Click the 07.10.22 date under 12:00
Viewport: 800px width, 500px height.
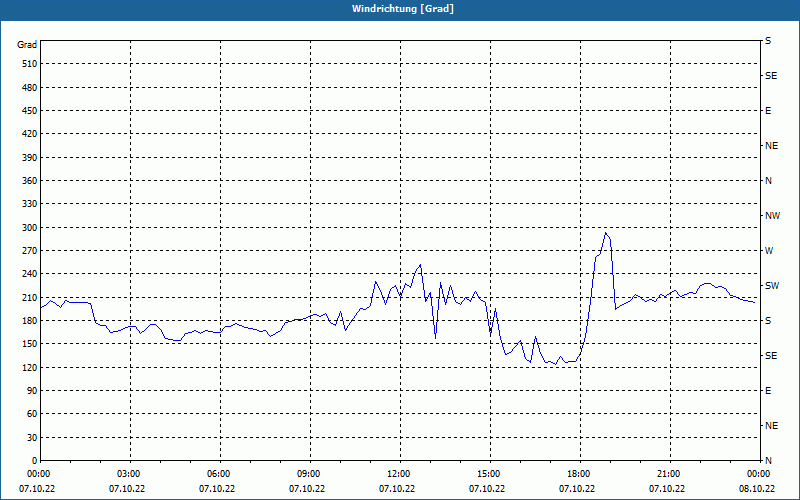pyautogui.click(x=397, y=489)
